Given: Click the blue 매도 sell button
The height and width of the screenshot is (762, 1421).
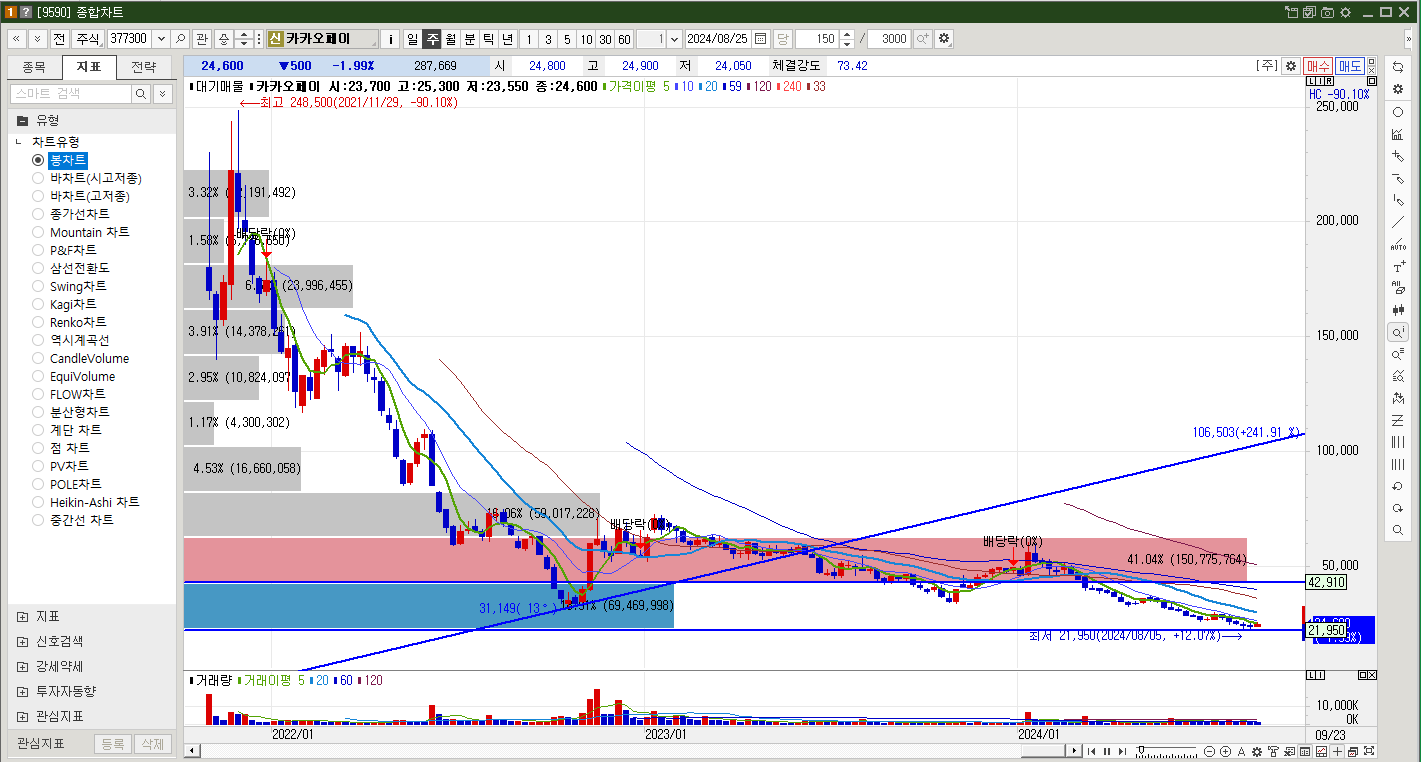Looking at the screenshot, I should (1350, 65).
